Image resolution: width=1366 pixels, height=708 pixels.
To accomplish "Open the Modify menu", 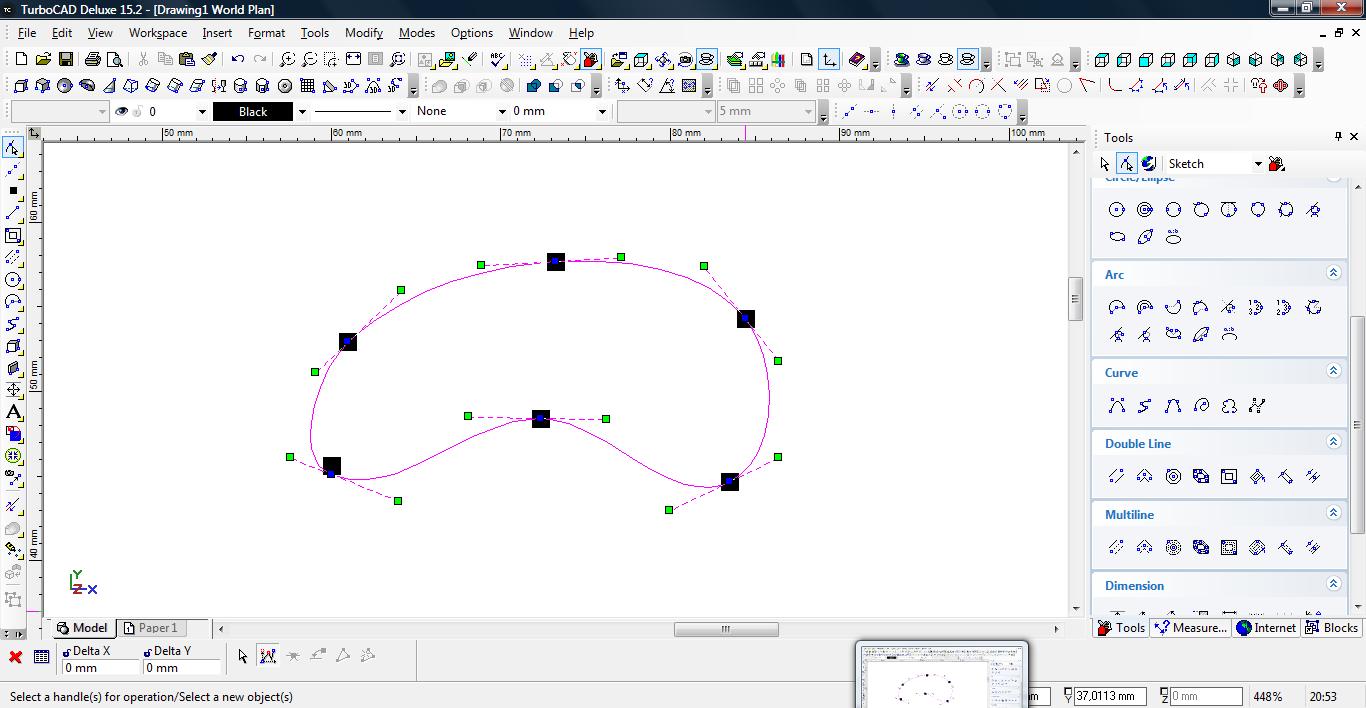I will click(363, 33).
